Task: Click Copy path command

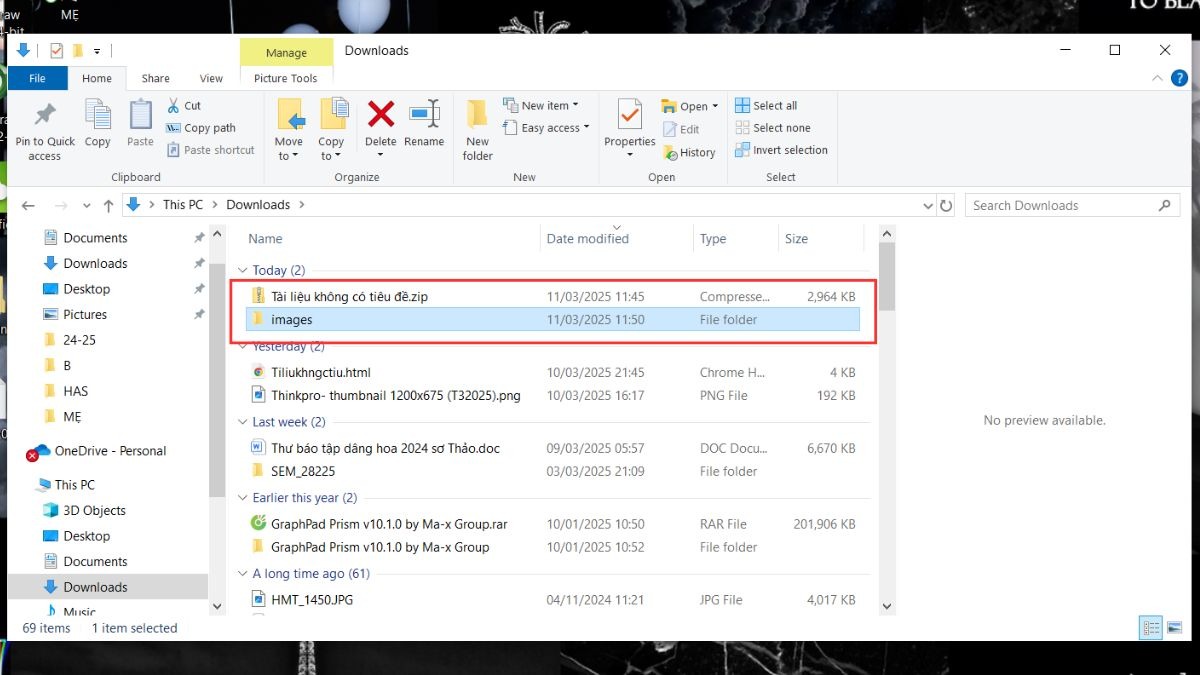Action: [201, 128]
